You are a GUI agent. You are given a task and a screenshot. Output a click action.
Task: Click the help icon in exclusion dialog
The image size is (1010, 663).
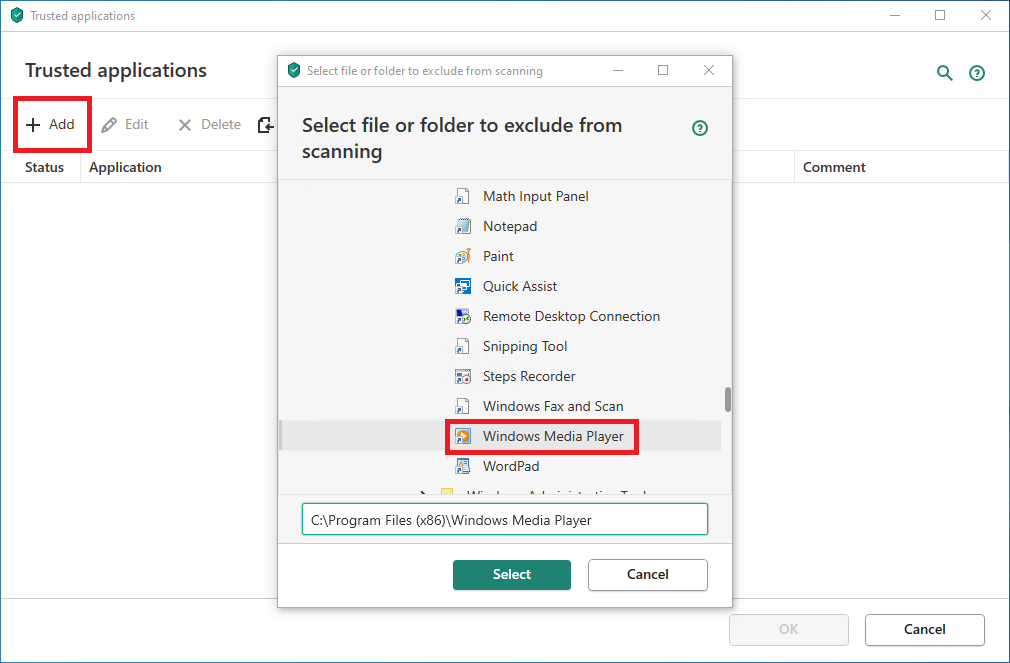click(700, 128)
